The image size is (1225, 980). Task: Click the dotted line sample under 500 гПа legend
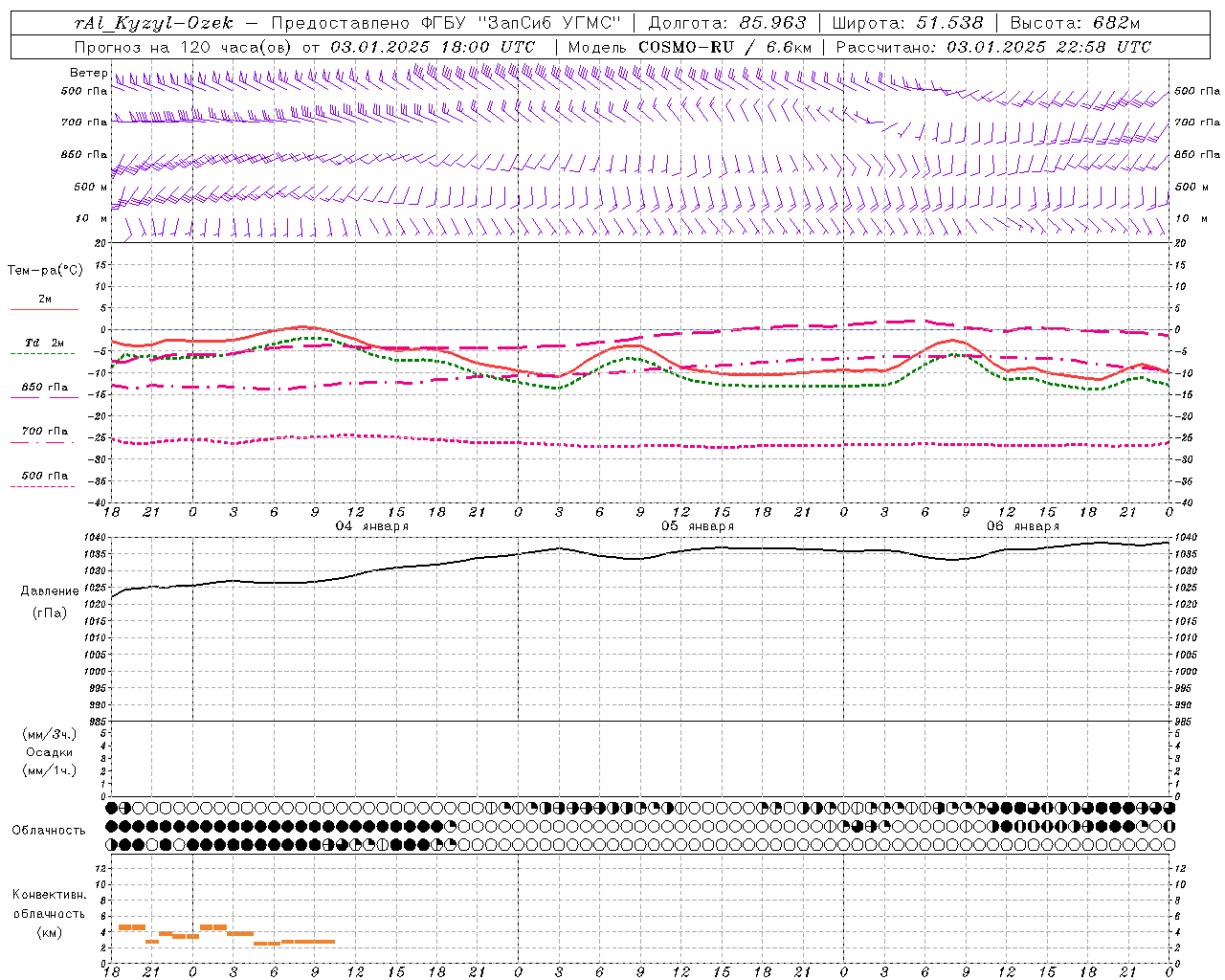coord(43,486)
